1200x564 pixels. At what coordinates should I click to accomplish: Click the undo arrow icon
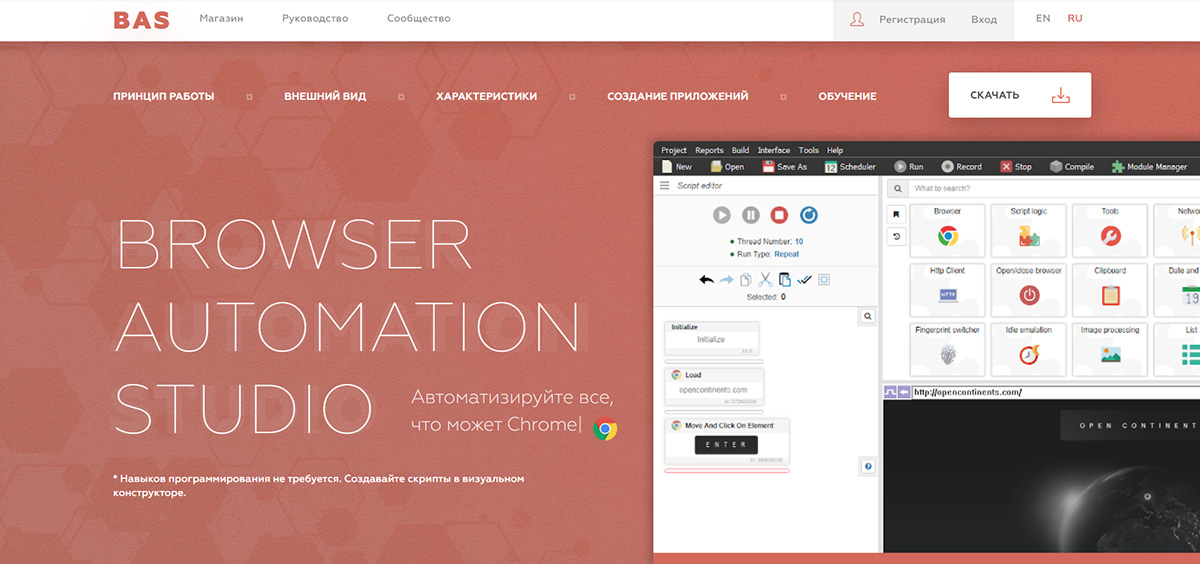[x=707, y=280]
